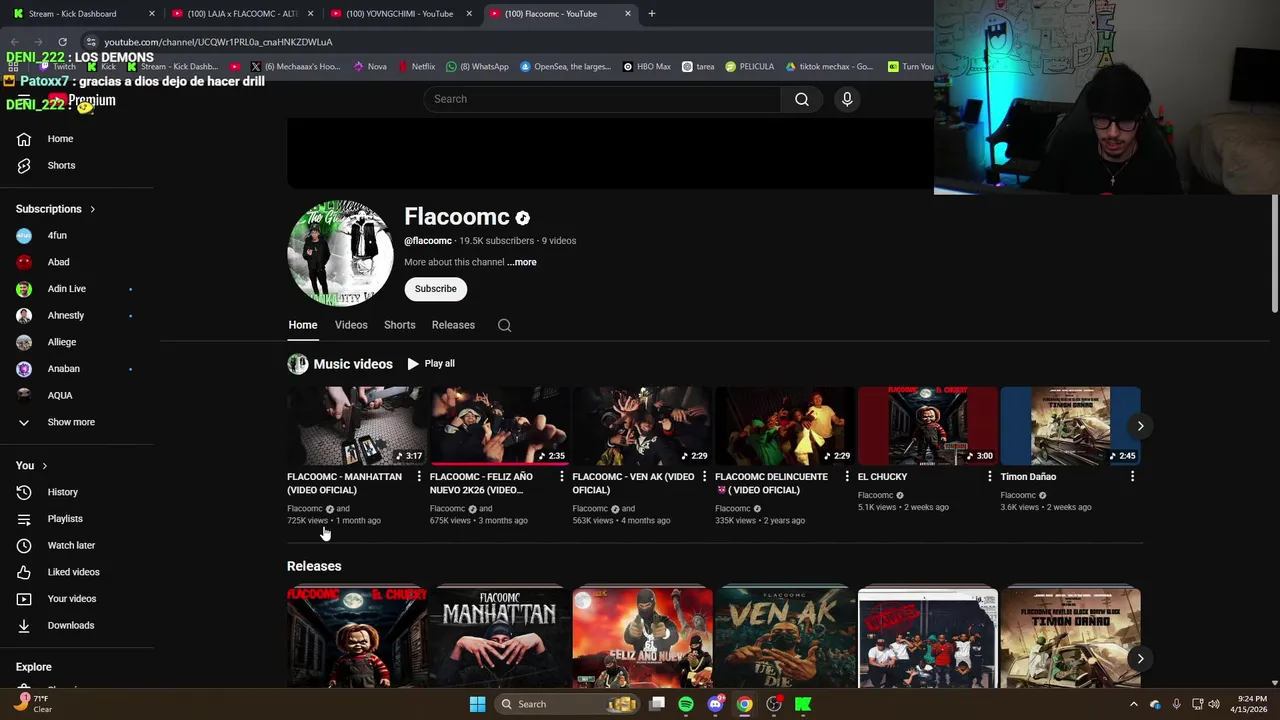Open Watch later in sidebar
This screenshot has width=1280, height=720.
pyautogui.click(x=70, y=545)
